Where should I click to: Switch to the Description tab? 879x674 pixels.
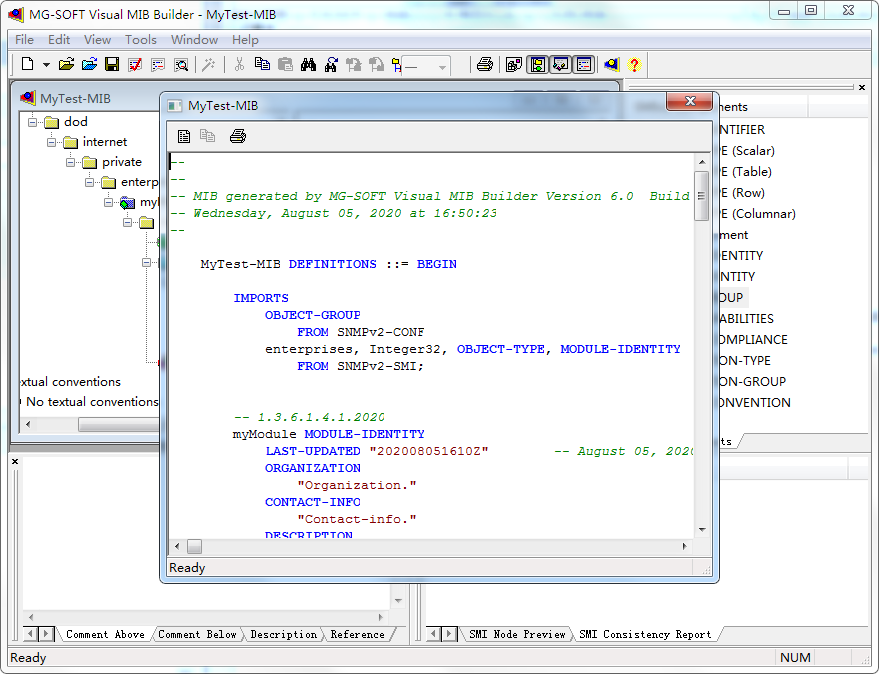283,634
